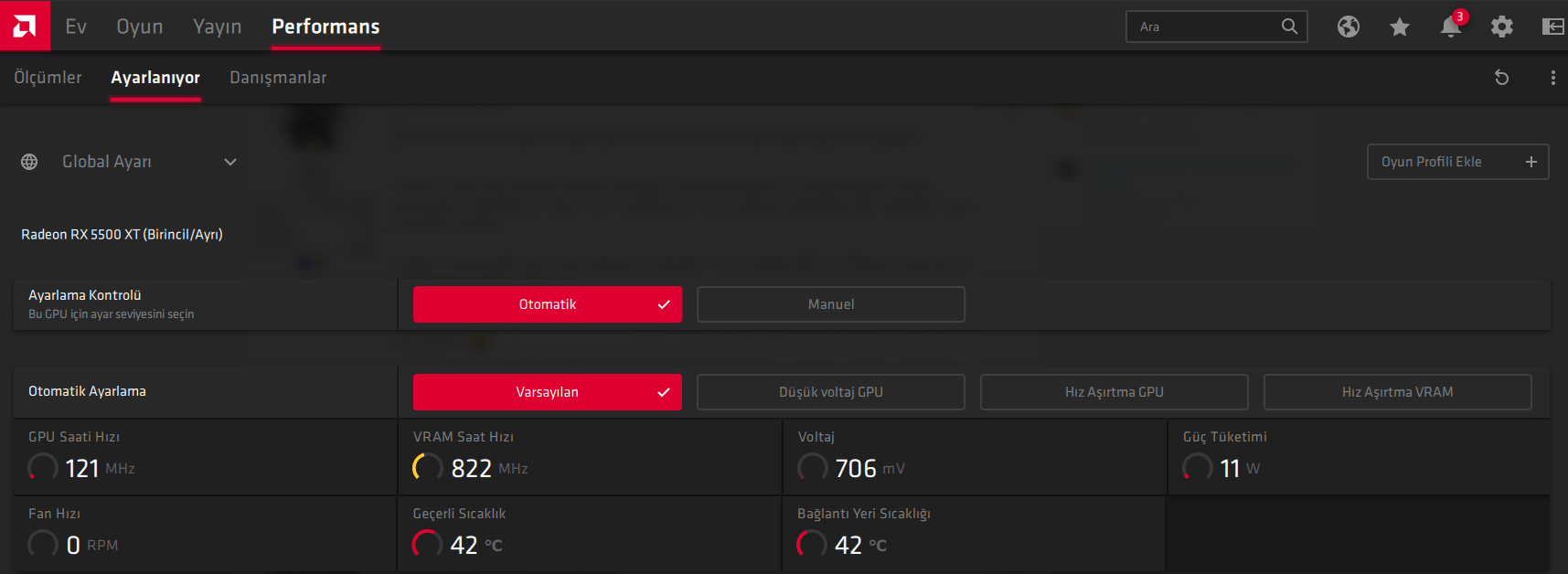The width and height of the screenshot is (1568, 574).
Task: Click the AMD logo icon
Action: 25,26
